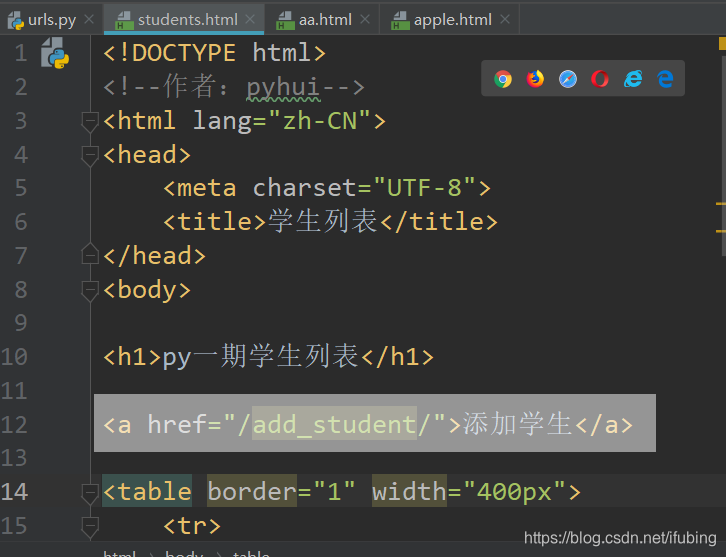
Task: Click the apple.html tab file icon
Action: [x=400, y=20]
